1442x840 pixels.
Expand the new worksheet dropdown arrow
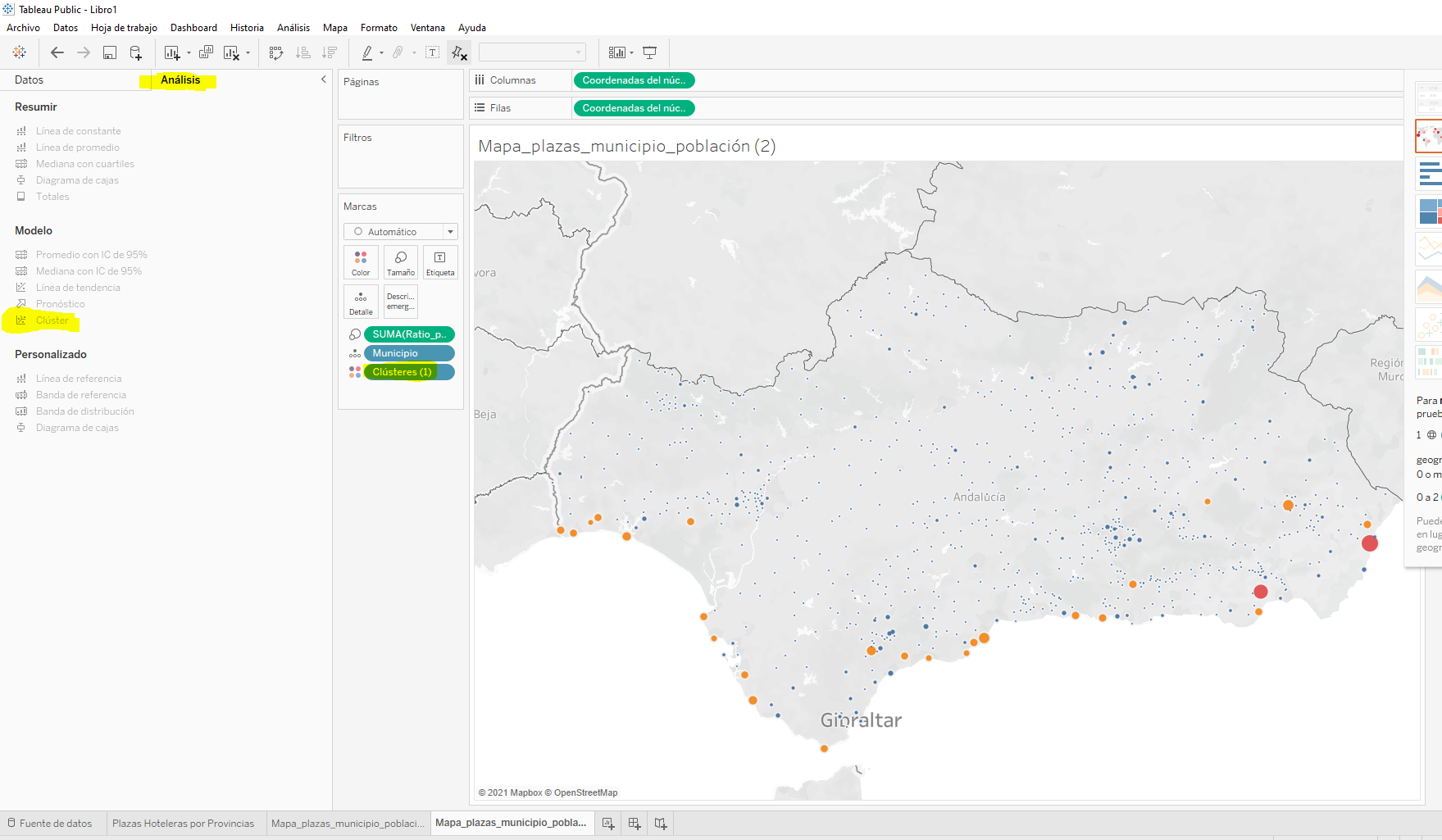[187, 52]
